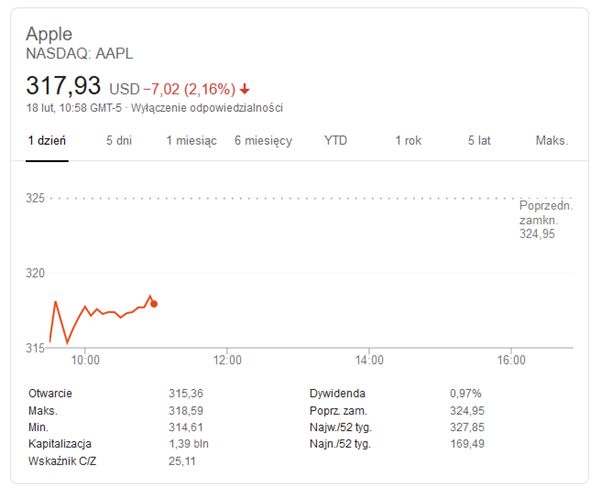Choose the "Maks." time range tab
The height and width of the screenshot is (497, 600).
551,141
